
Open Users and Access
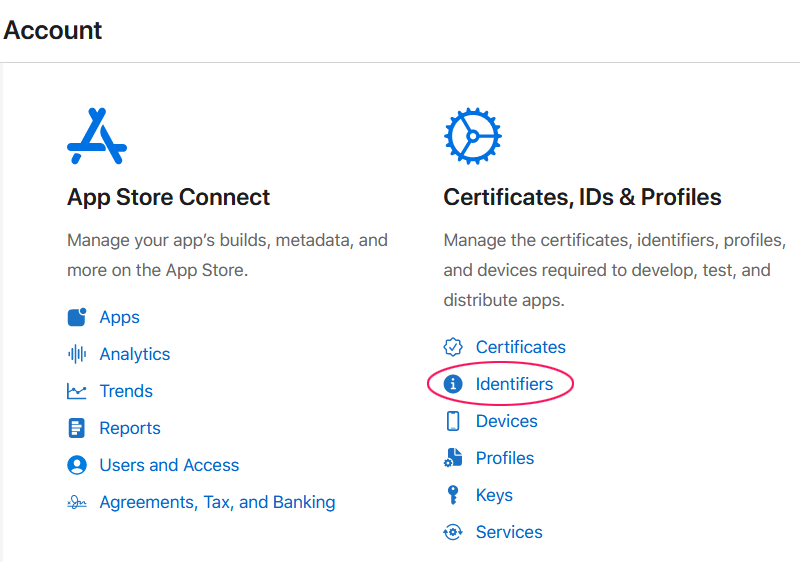coord(169,465)
